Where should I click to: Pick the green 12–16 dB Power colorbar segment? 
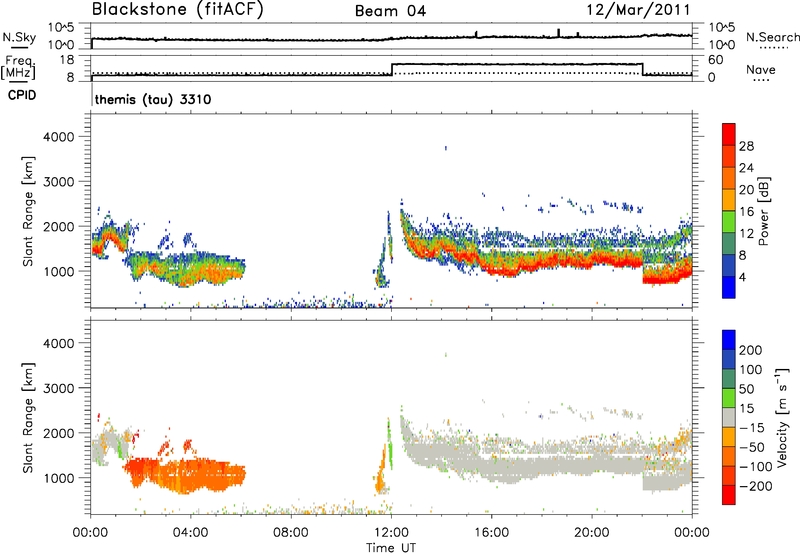(729, 221)
